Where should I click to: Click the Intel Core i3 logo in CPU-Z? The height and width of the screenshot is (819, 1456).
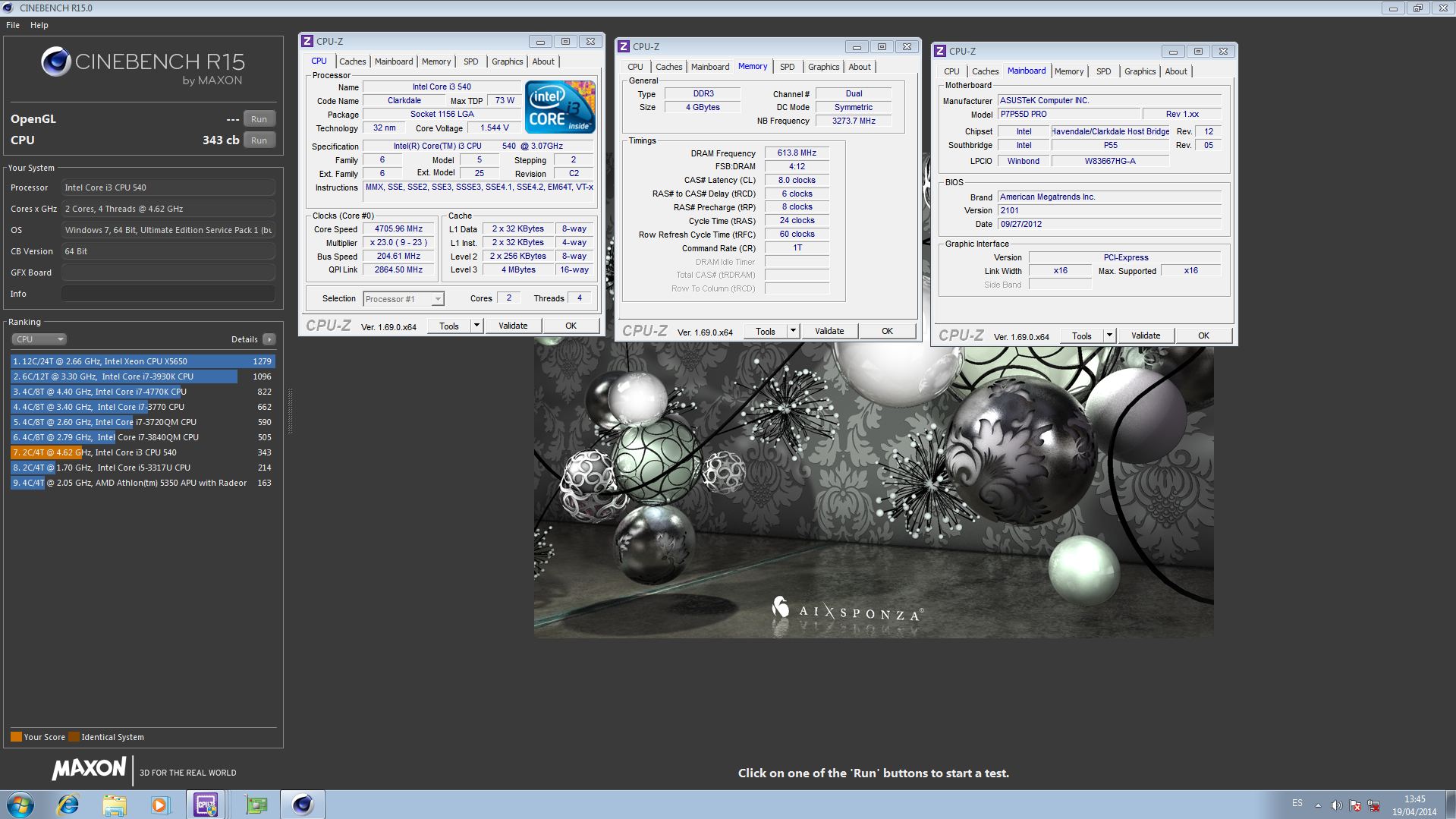coord(560,107)
